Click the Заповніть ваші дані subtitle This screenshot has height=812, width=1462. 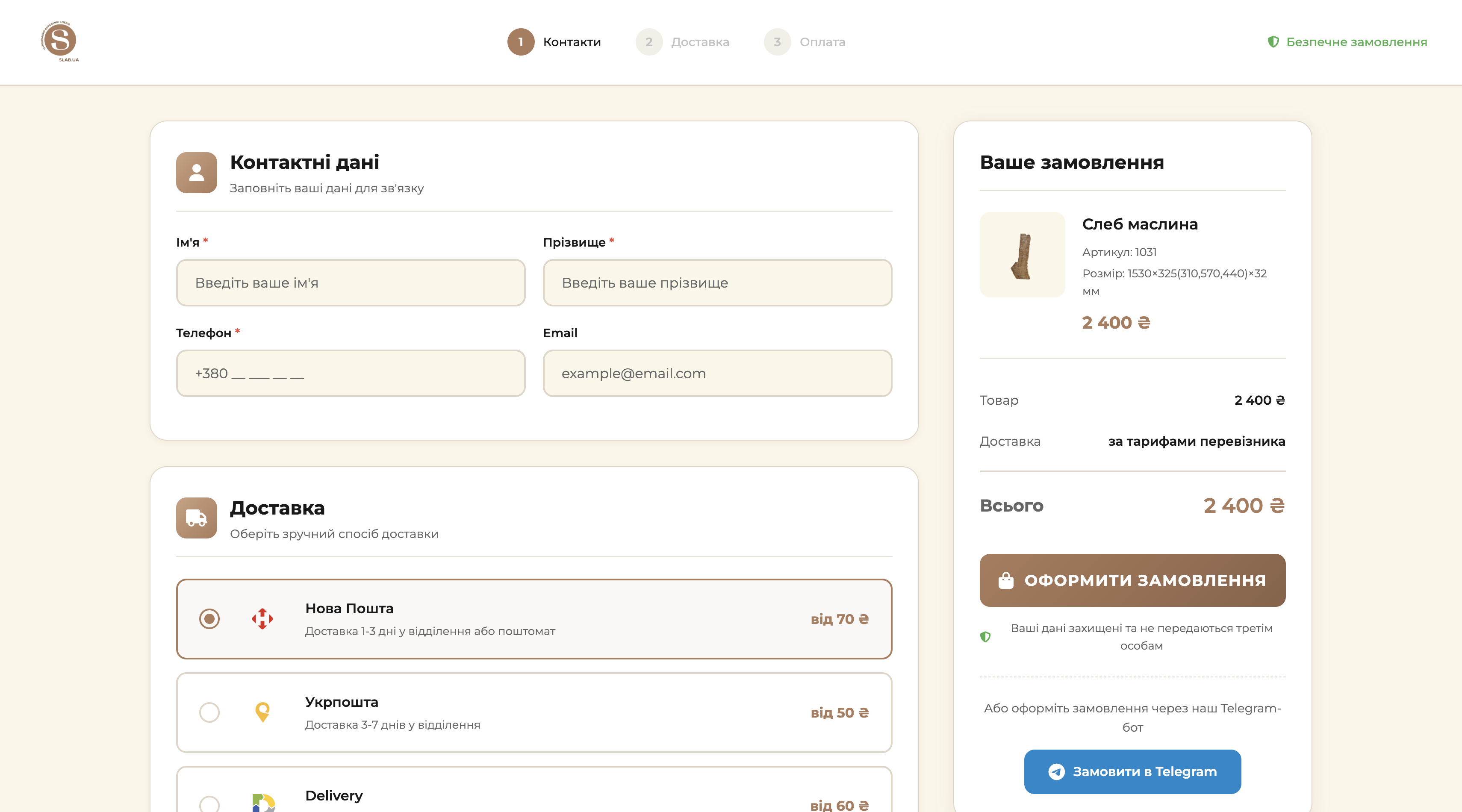click(327, 188)
